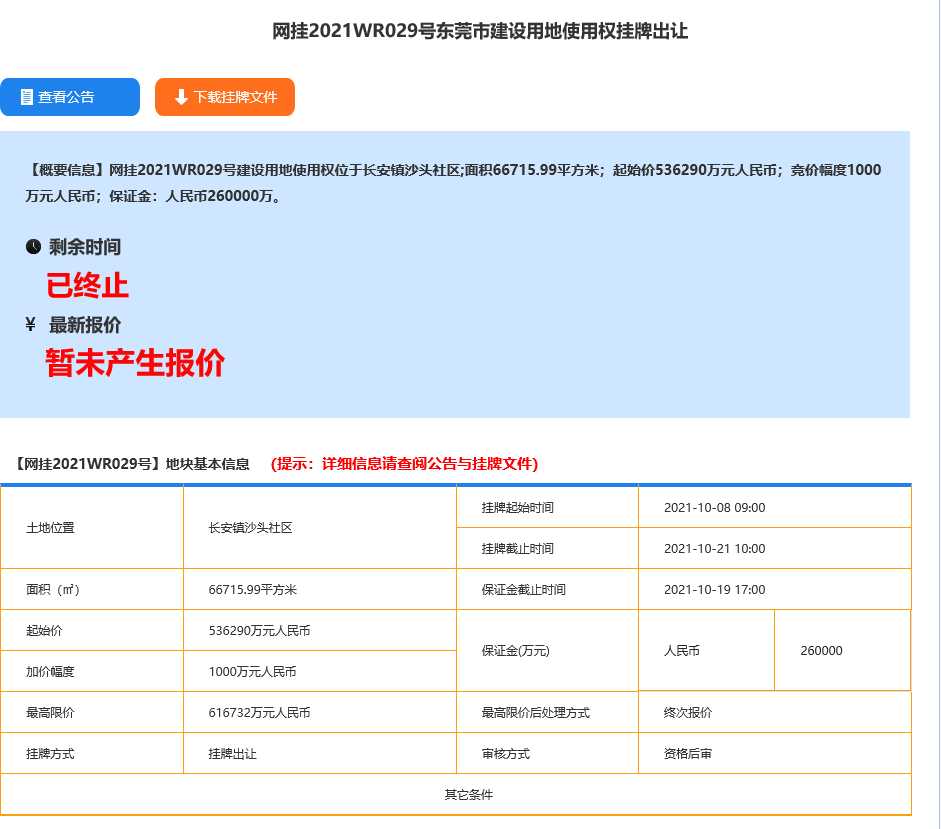Click the 起始价 label cell
941x829 pixels.
click(x=92, y=630)
